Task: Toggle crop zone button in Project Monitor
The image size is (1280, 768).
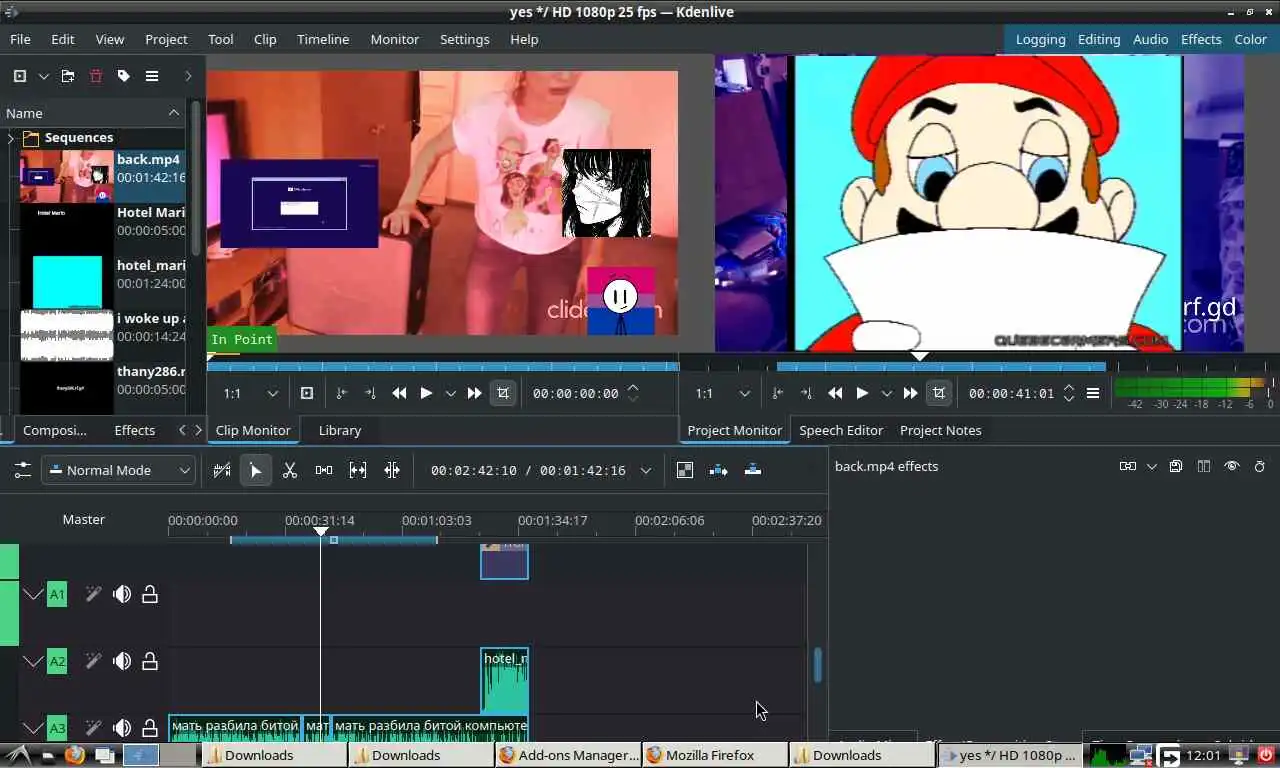Action: [939, 393]
